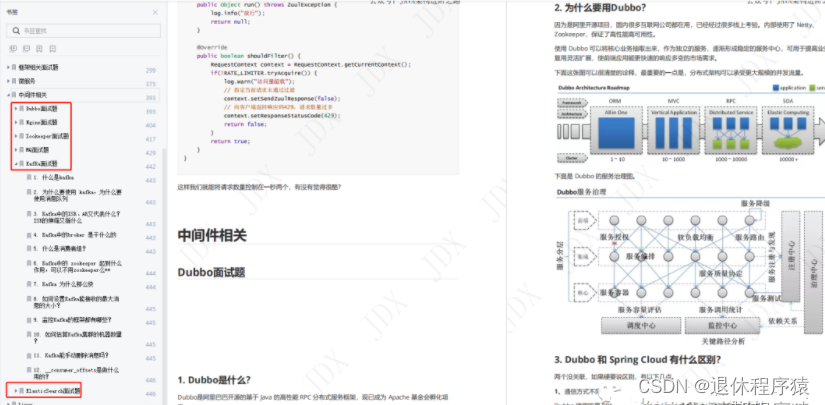This screenshot has width=825, height=405.
Task: Expand the ElasticSearch面试题 bookmark node
Action: tap(16, 391)
